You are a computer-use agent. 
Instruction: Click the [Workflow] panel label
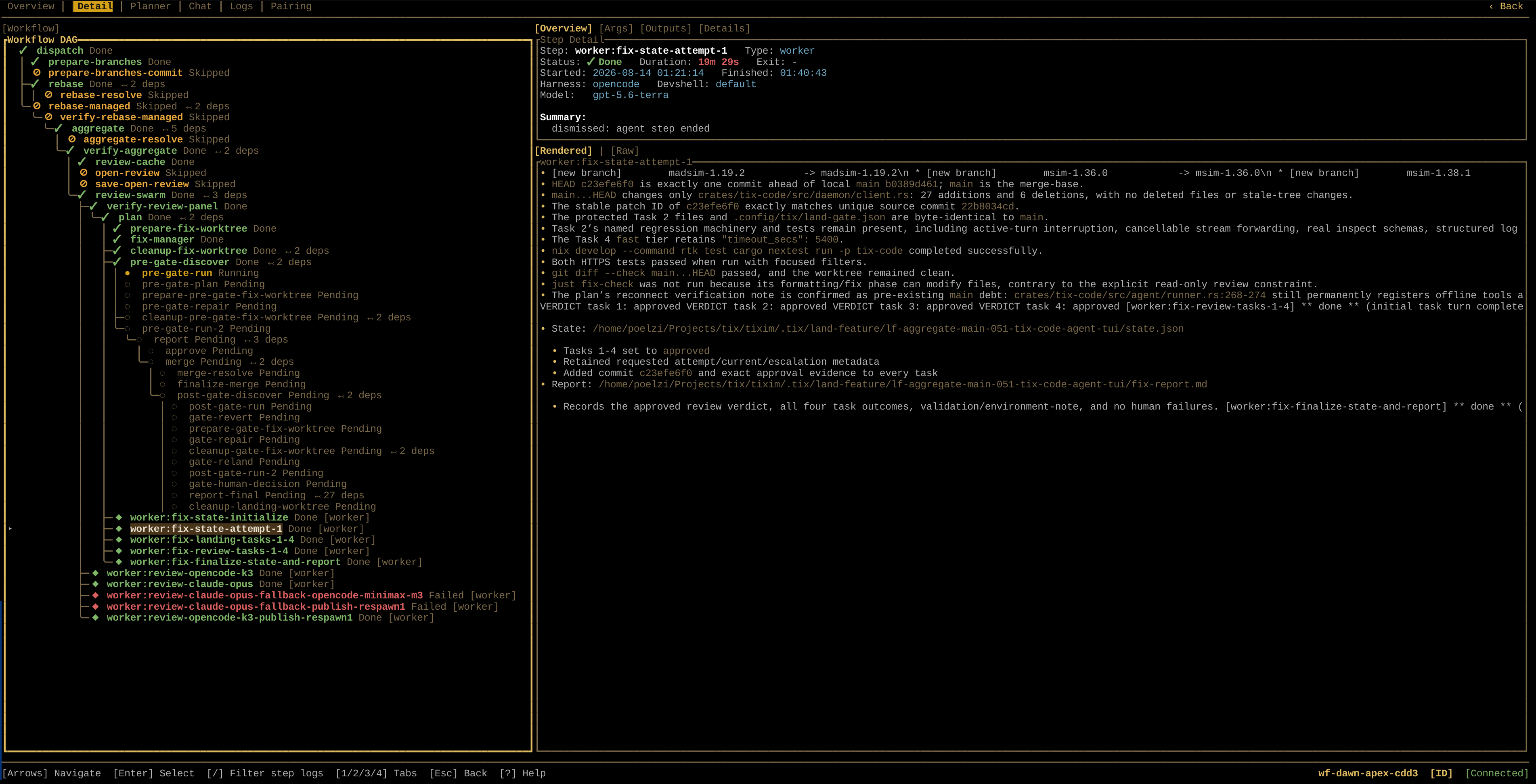tap(31, 29)
